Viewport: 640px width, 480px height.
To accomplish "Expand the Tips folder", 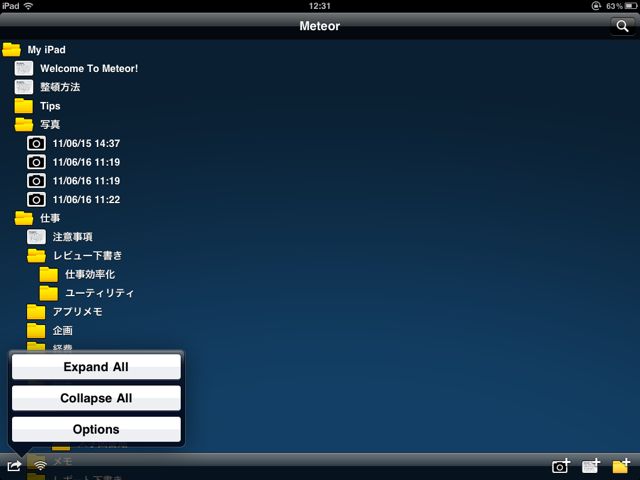I will (x=24, y=106).
